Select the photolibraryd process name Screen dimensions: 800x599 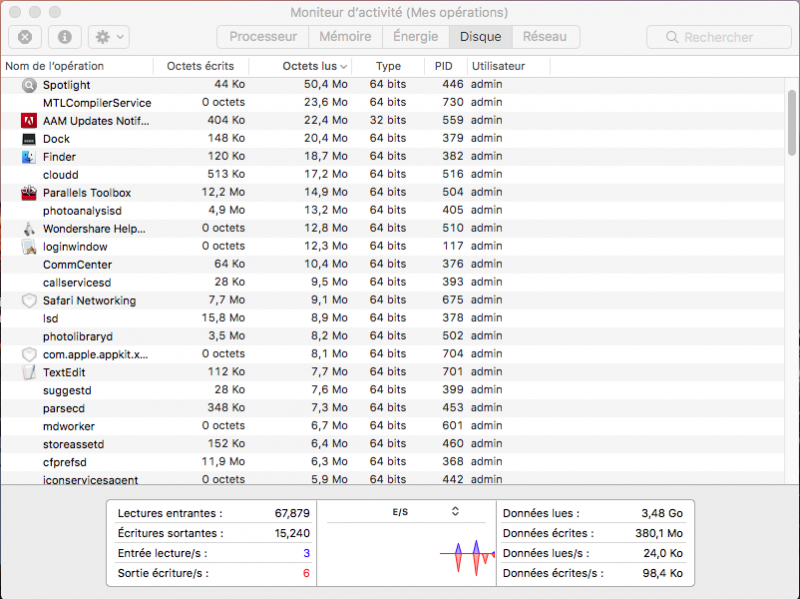click(x=78, y=336)
